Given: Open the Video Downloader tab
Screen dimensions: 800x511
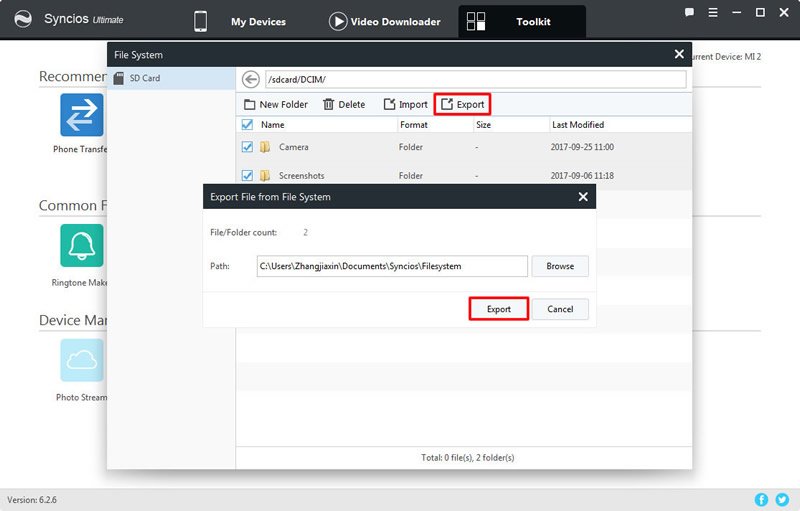Looking at the screenshot, I should 395,22.
